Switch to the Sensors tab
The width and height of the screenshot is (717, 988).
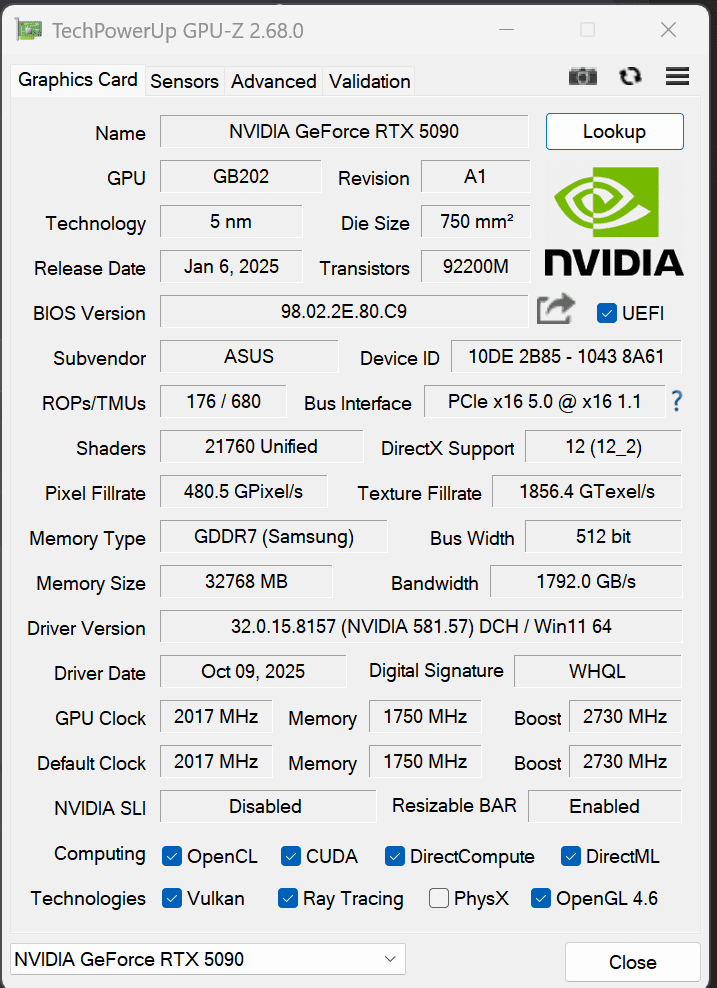pyautogui.click(x=184, y=81)
